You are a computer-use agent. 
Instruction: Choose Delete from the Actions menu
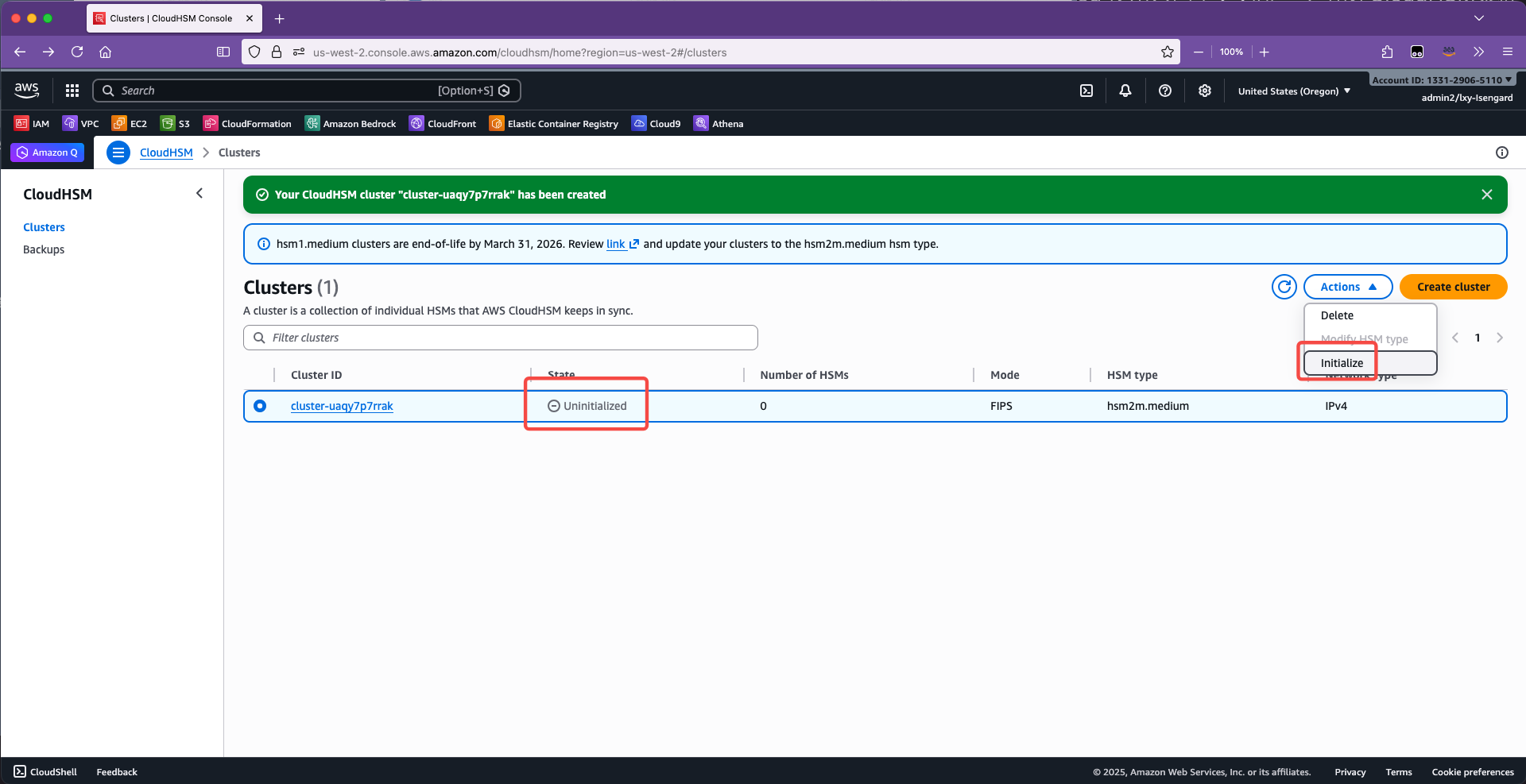pos(1337,315)
